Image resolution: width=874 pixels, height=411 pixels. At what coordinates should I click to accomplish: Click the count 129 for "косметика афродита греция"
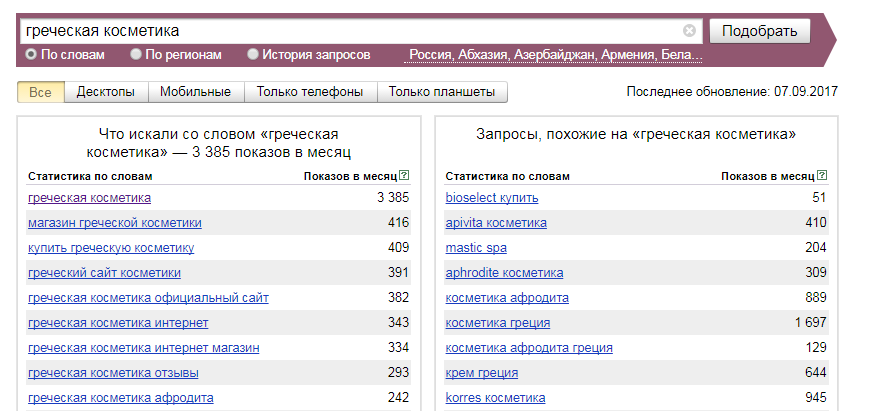tap(816, 347)
